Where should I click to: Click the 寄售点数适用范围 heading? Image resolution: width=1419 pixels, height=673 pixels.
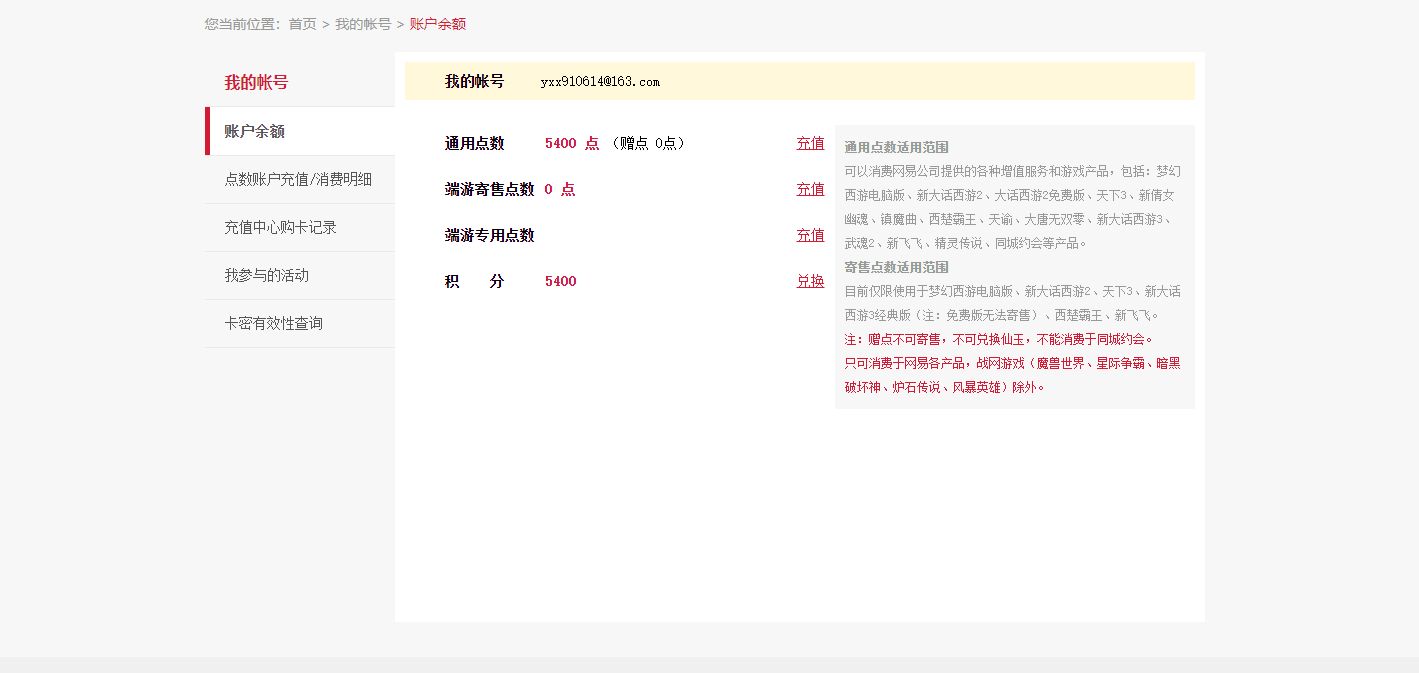[x=897, y=267]
